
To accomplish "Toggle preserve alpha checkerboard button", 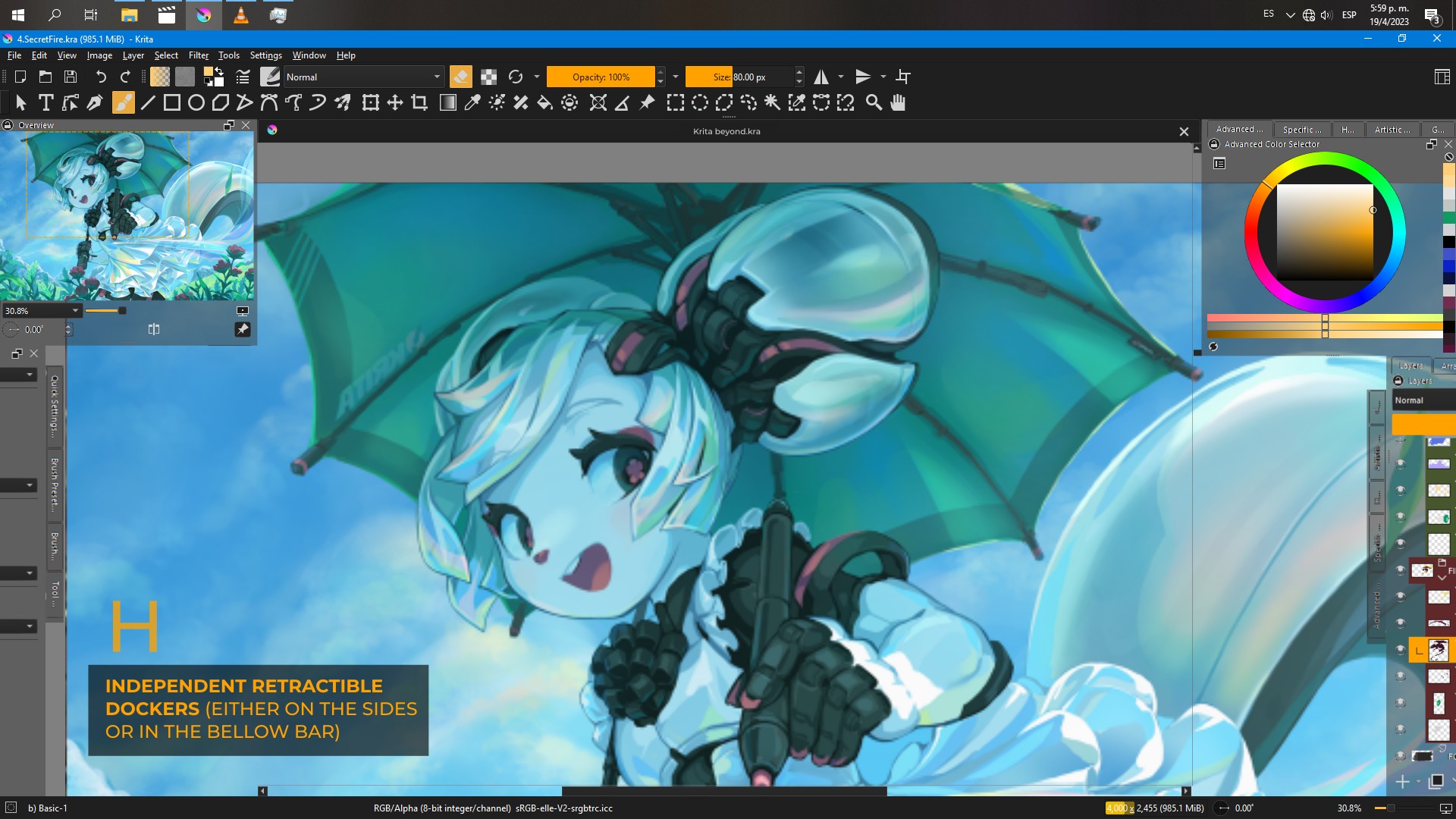I will 488,77.
